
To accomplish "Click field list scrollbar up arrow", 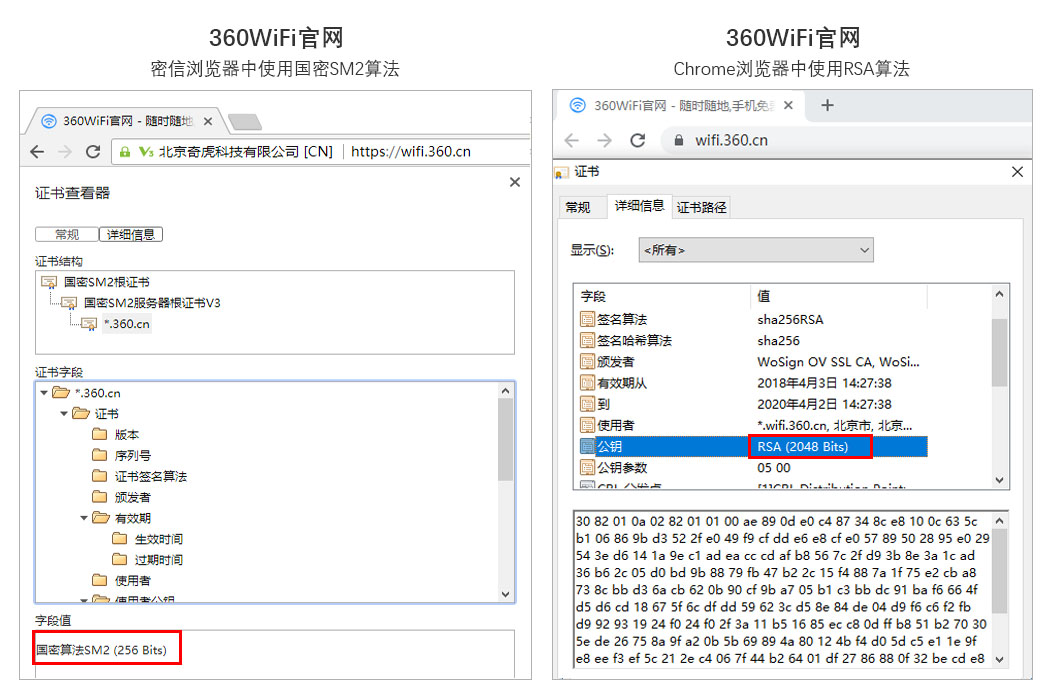I will [x=999, y=294].
